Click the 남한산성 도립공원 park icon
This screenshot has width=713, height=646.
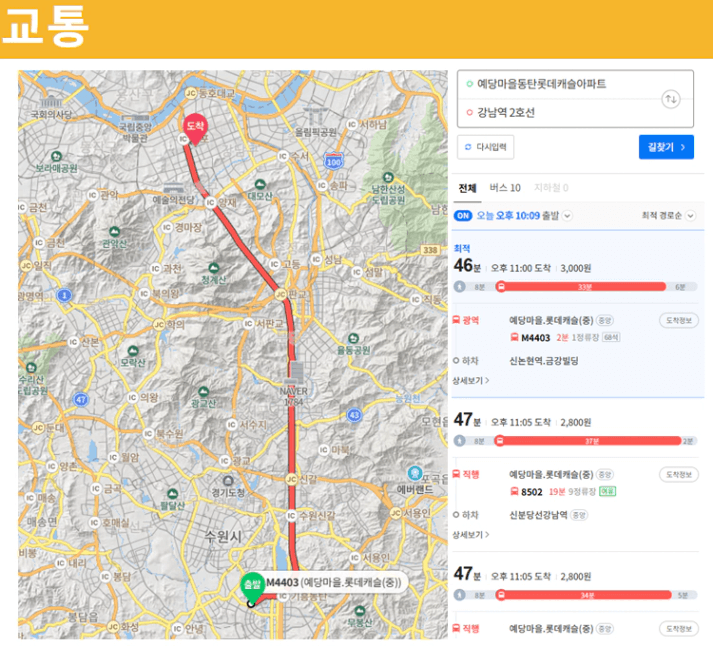click(388, 177)
